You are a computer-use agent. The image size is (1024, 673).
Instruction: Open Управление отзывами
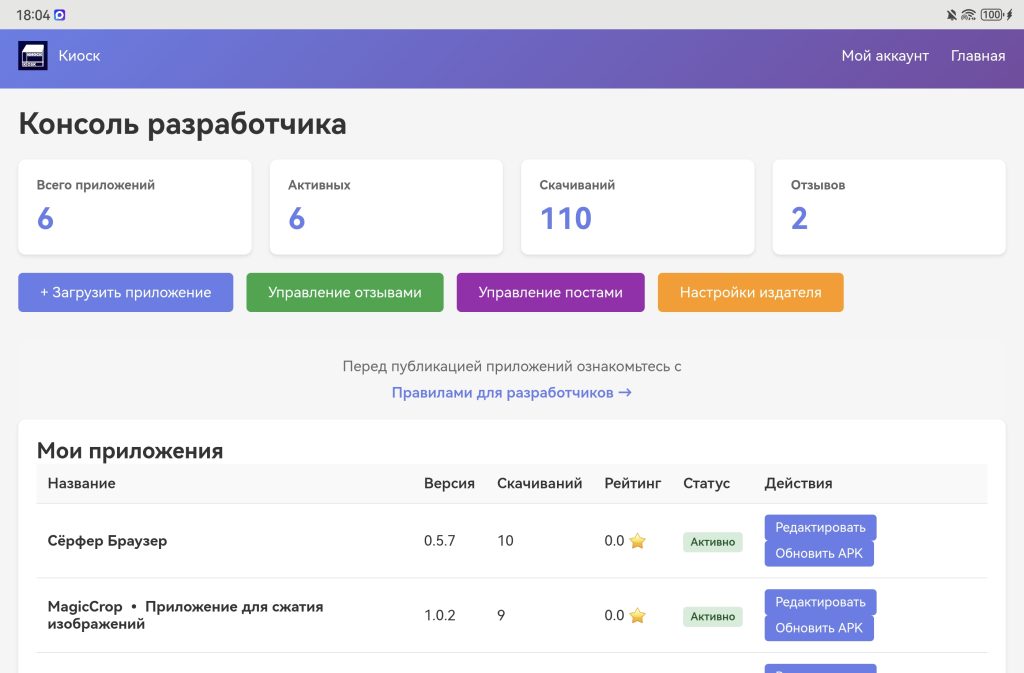(x=345, y=293)
